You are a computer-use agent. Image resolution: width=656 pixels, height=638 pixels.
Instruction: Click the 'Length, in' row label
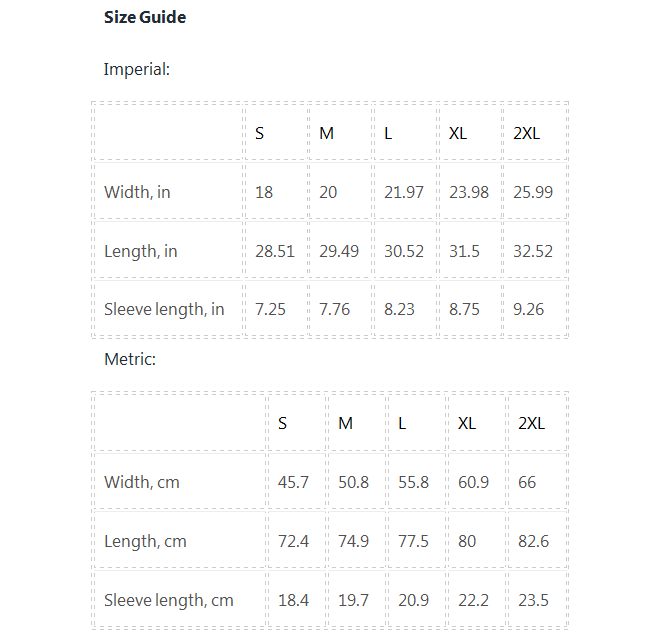(140, 251)
